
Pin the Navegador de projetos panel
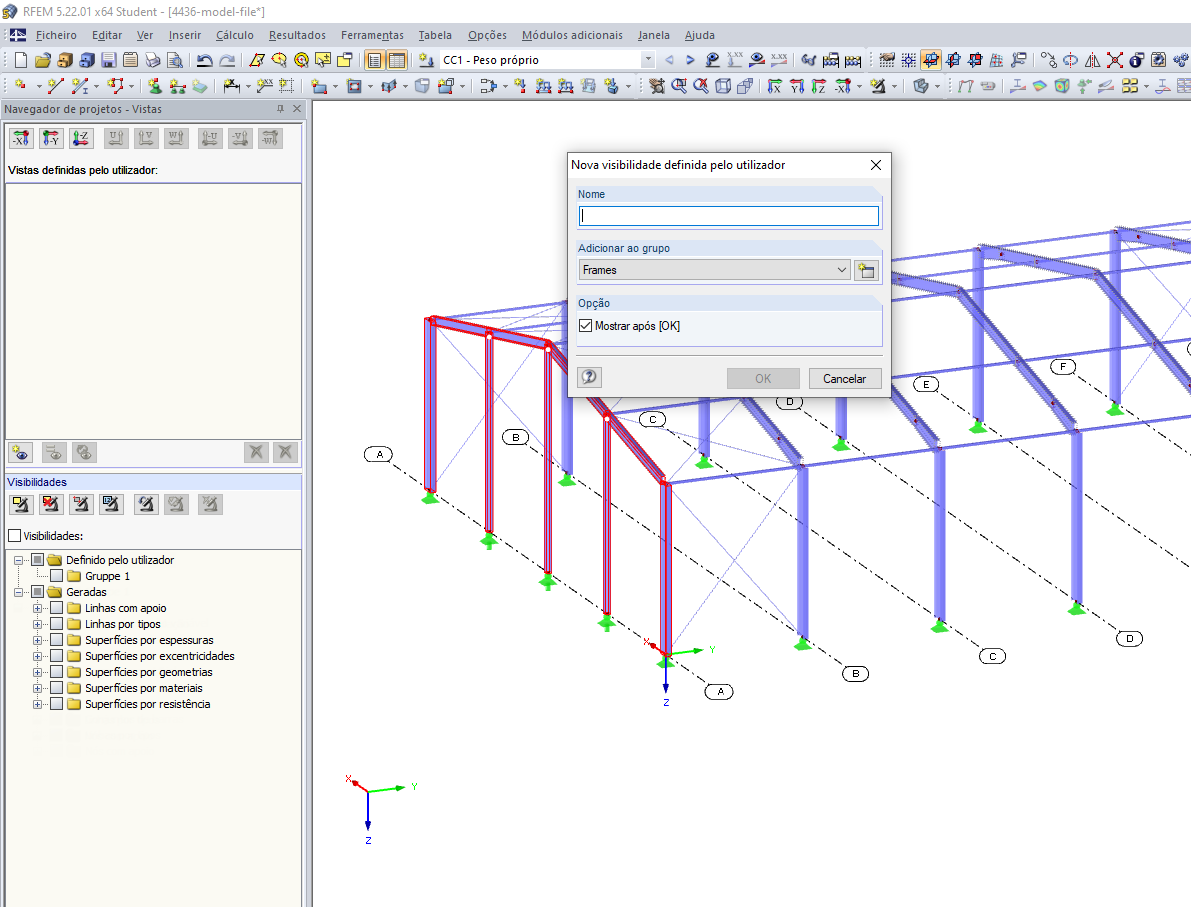(280, 109)
